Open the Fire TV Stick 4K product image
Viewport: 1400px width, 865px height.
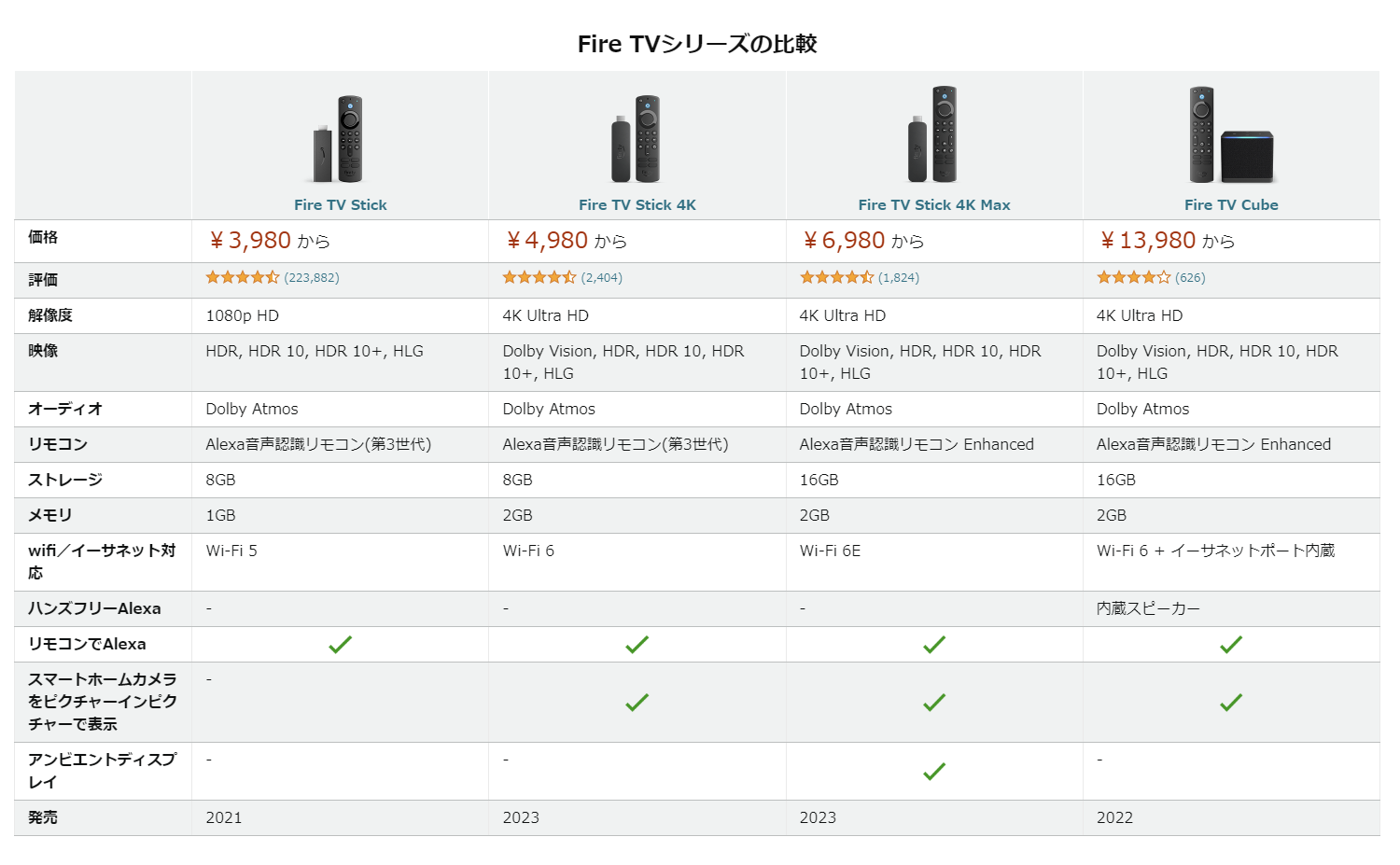(x=637, y=138)
